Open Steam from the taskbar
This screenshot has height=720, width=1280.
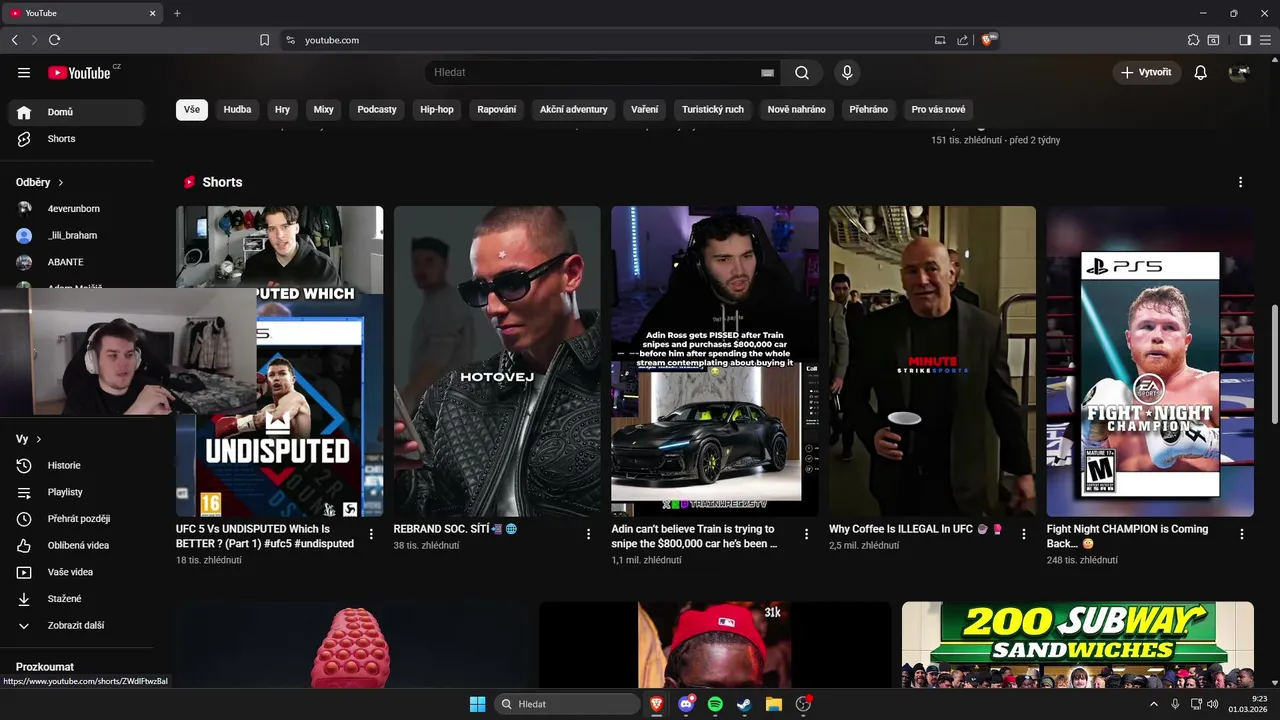pyautogui.click(x=744, y=704)
